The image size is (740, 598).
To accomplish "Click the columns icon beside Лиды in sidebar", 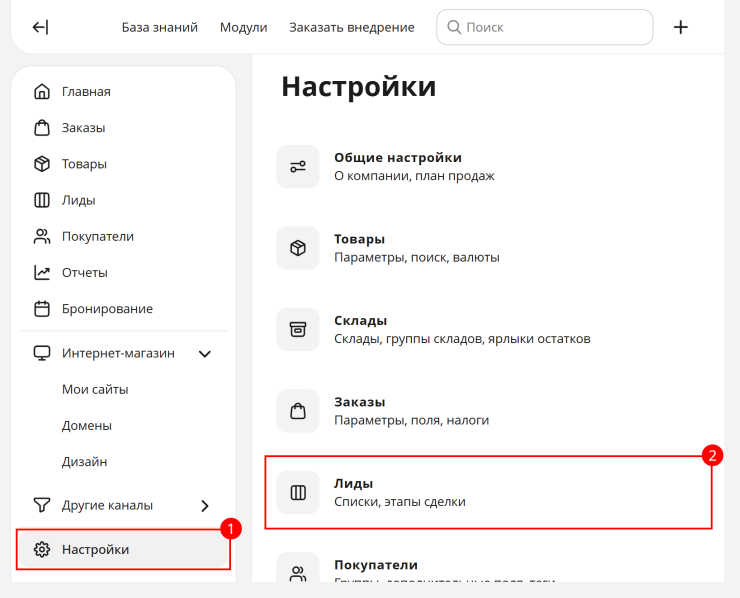I will click(x=42, y=200).
